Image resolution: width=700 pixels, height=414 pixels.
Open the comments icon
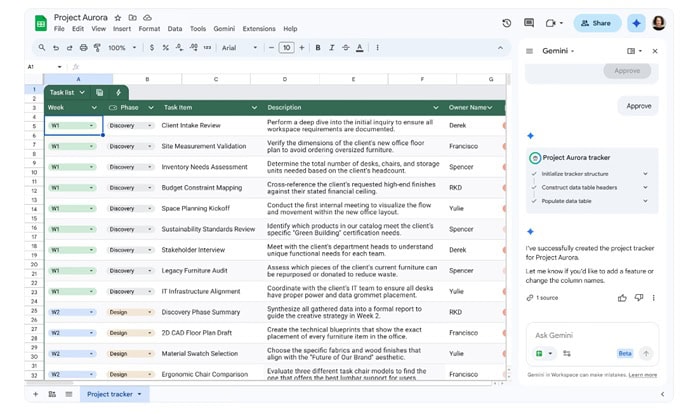point(529,23)
